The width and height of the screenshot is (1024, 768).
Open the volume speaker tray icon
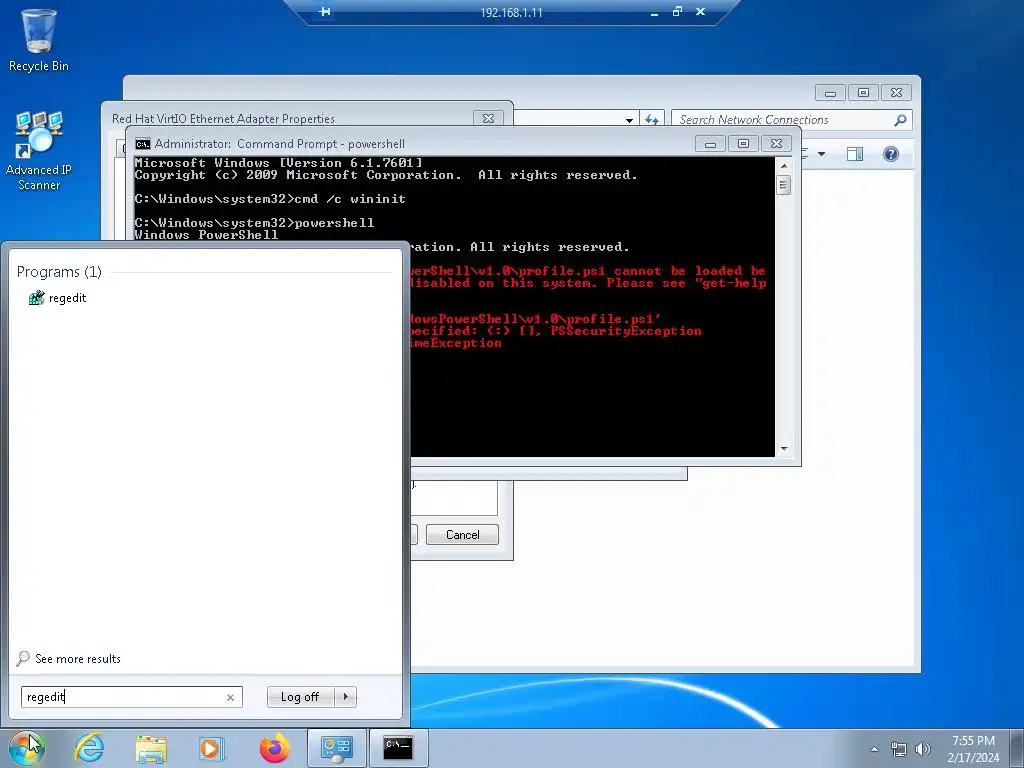tap(923, 749)
